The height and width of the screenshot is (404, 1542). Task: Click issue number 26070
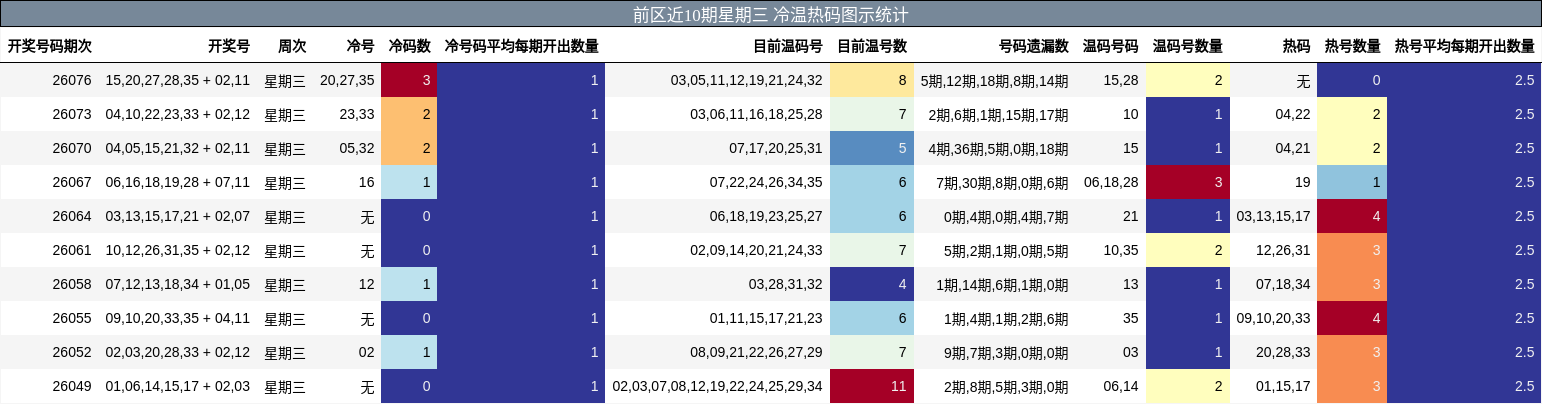click(72, 148)
